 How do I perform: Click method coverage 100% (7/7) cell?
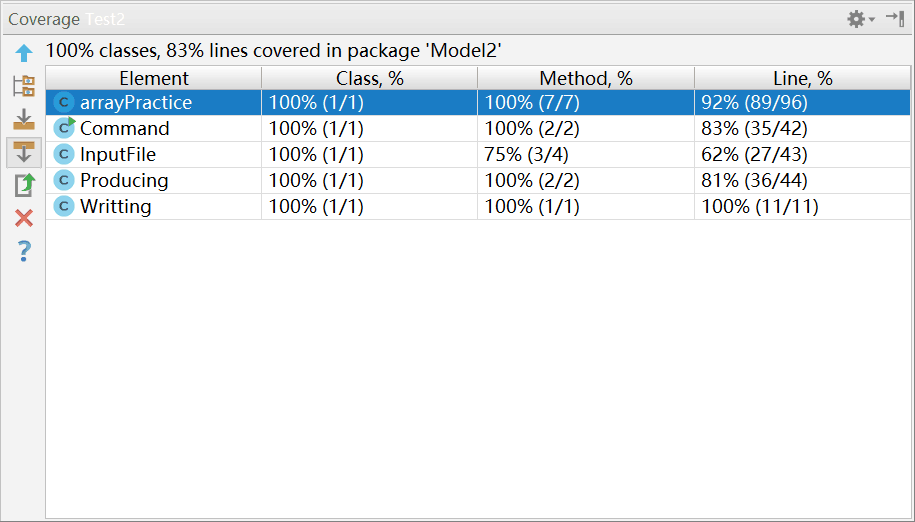click(586, 103)
